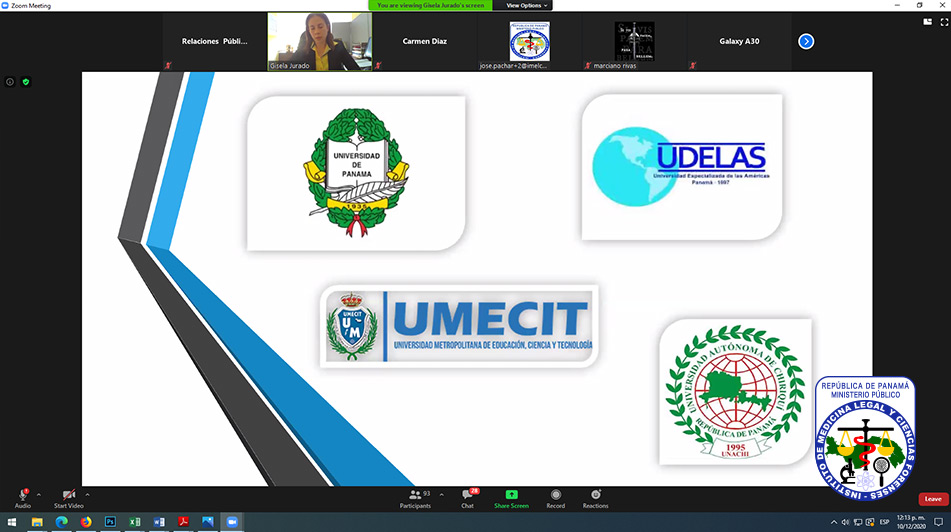Image resolution: width=951 pixels, height=532 pixels.
Task: Click the UMECIT logo on the slide
Action: [x=459, y=326]
